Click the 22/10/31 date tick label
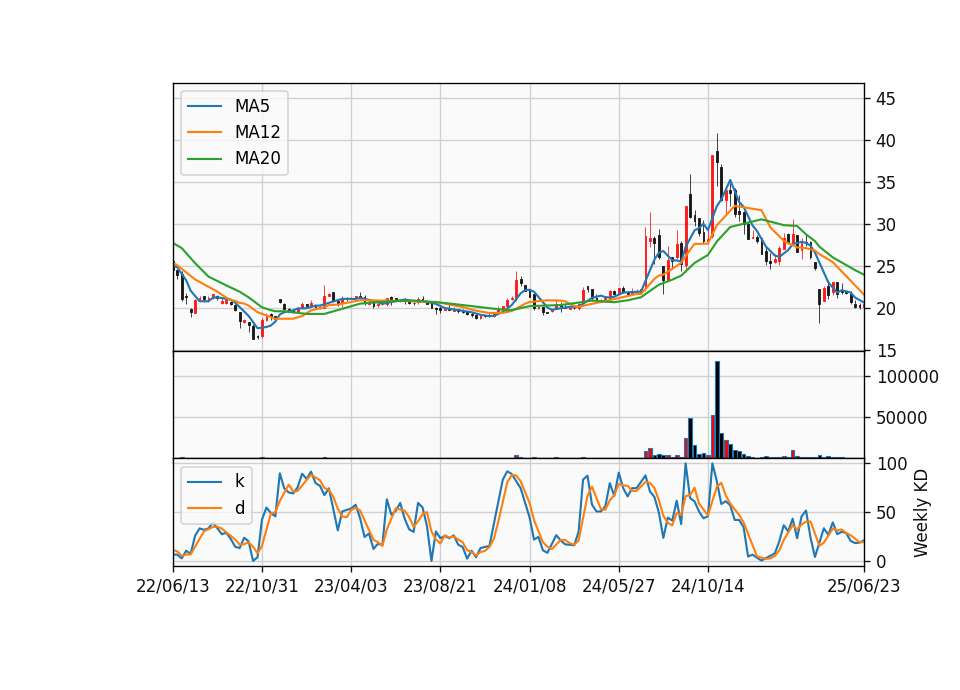960x690 pixels. tap(261, 586)
